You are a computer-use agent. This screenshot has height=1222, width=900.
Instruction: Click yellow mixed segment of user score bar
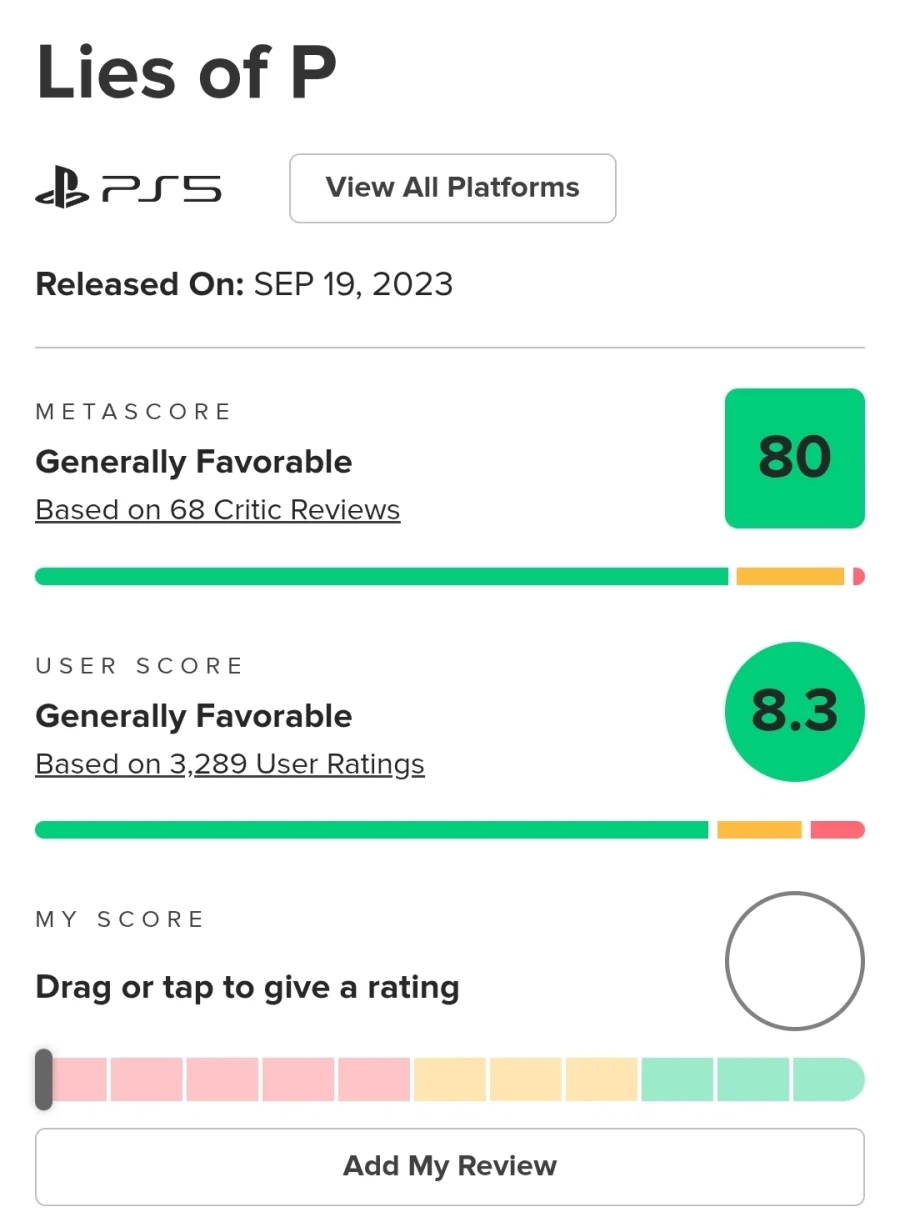coord(759,830)
